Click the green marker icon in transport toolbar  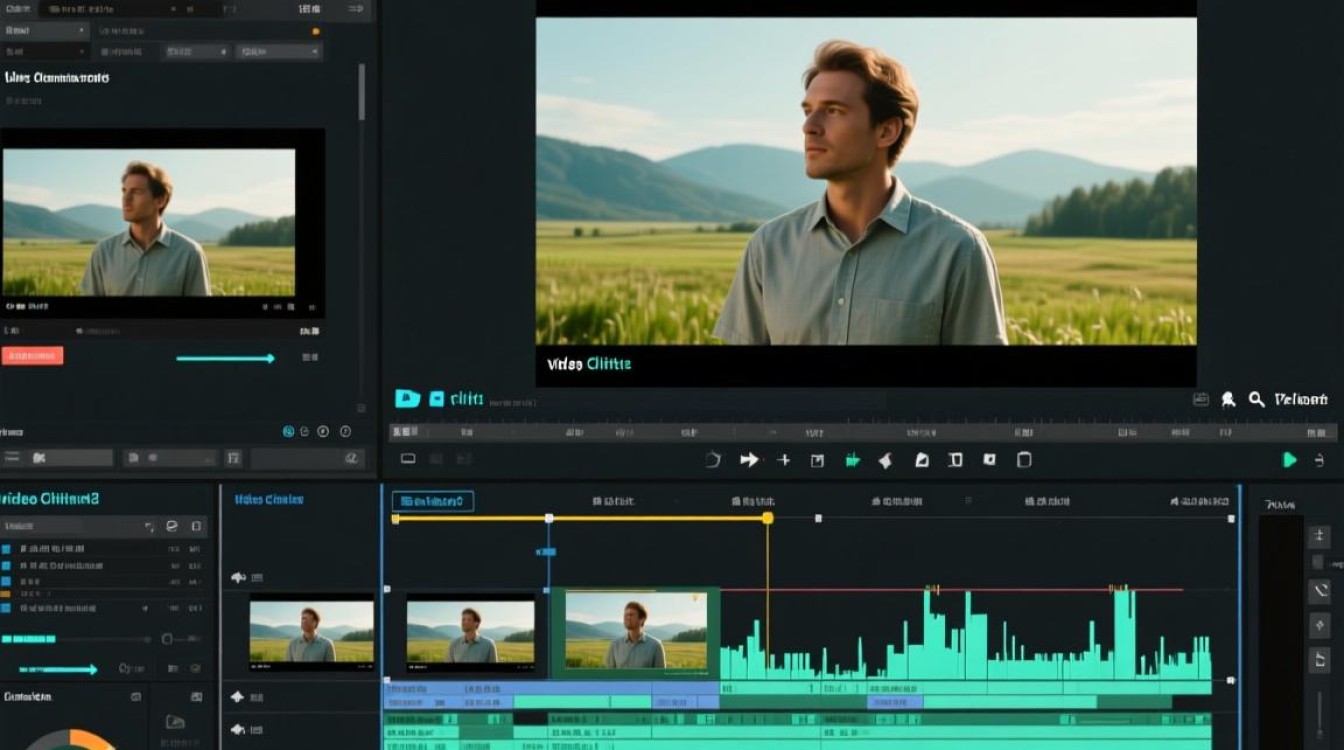tap(852, 460)
